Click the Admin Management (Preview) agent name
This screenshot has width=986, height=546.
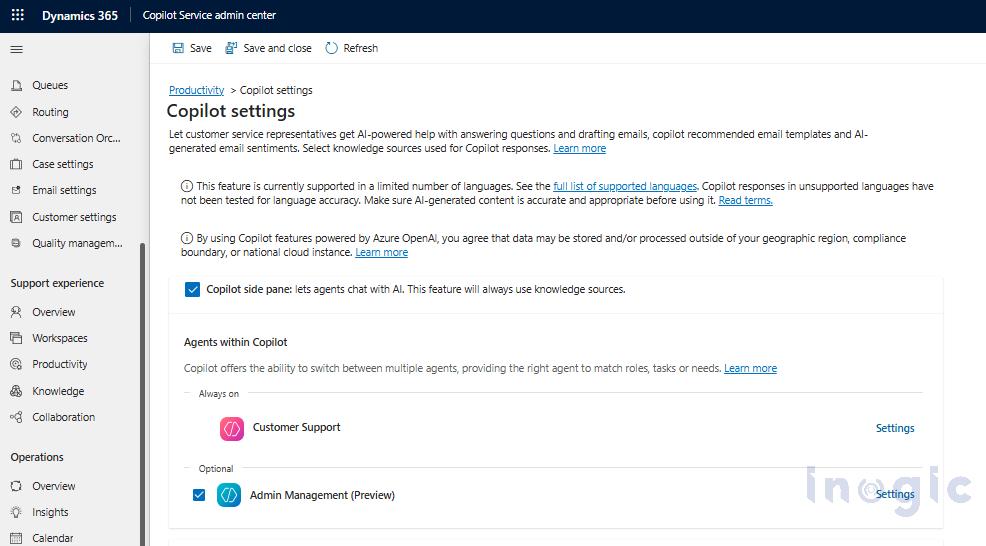pos(322,495)
